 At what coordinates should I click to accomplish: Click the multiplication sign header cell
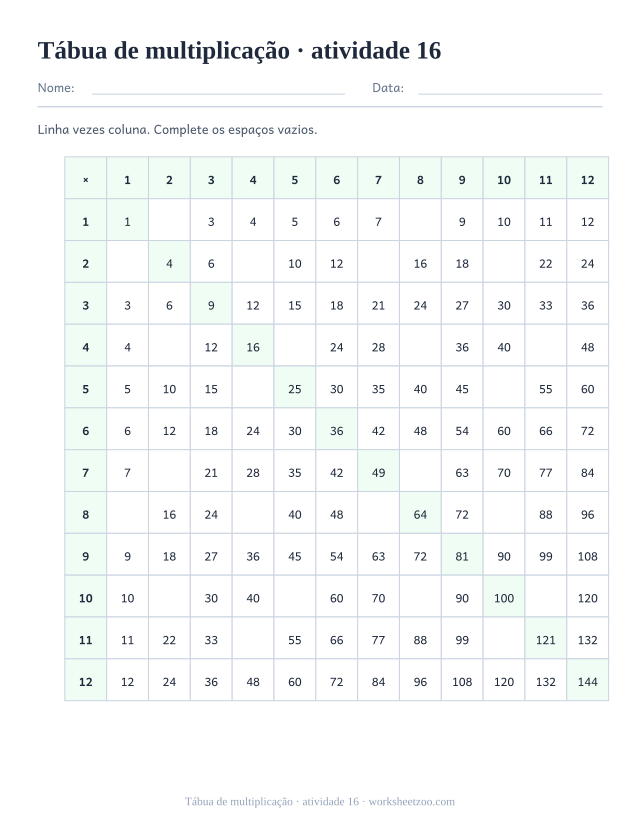click(x=86, y=180)
